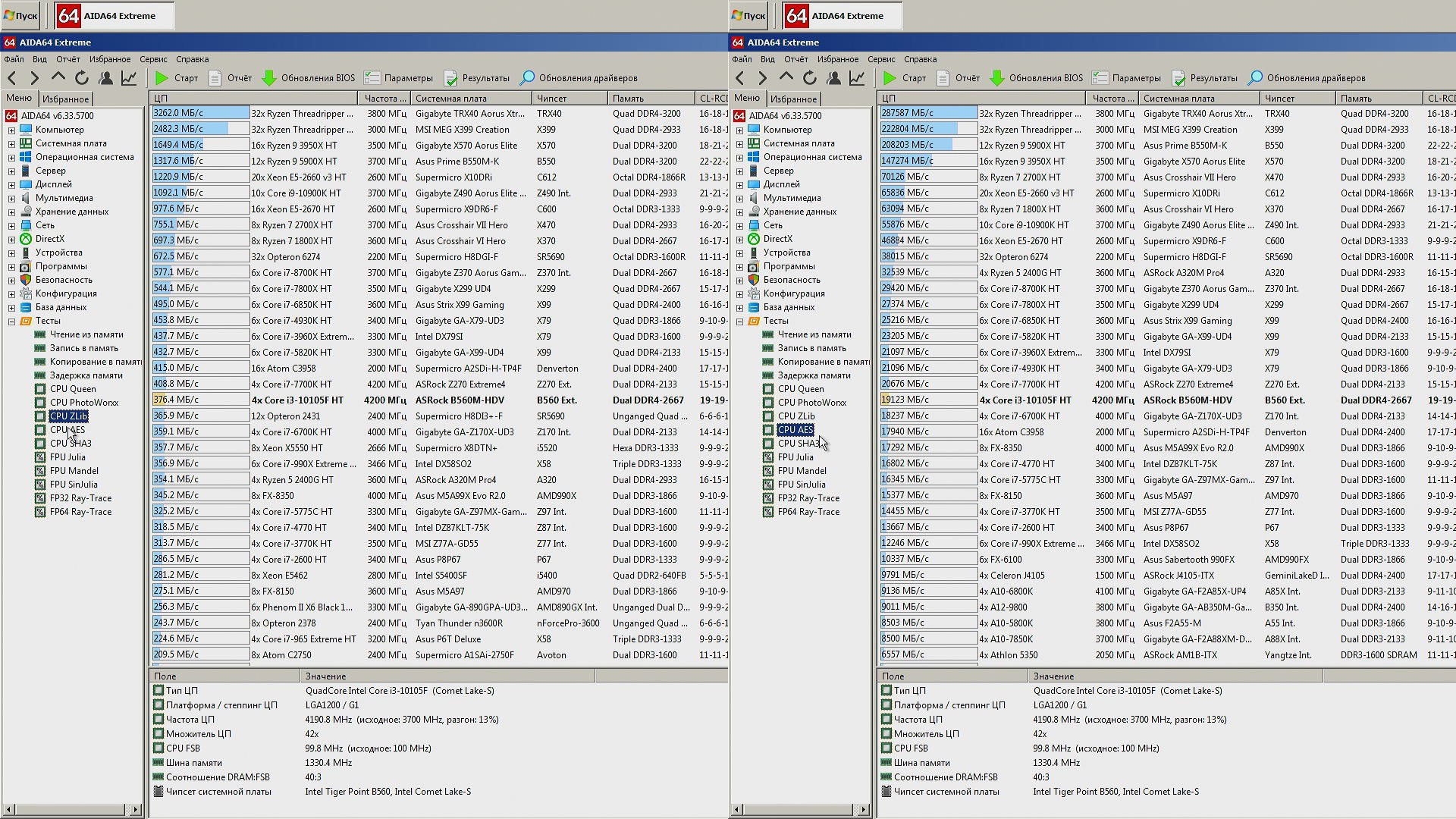Select the CPU SHA3 test in the left window tree
The image size is (1456, 819).
(71, 444)
